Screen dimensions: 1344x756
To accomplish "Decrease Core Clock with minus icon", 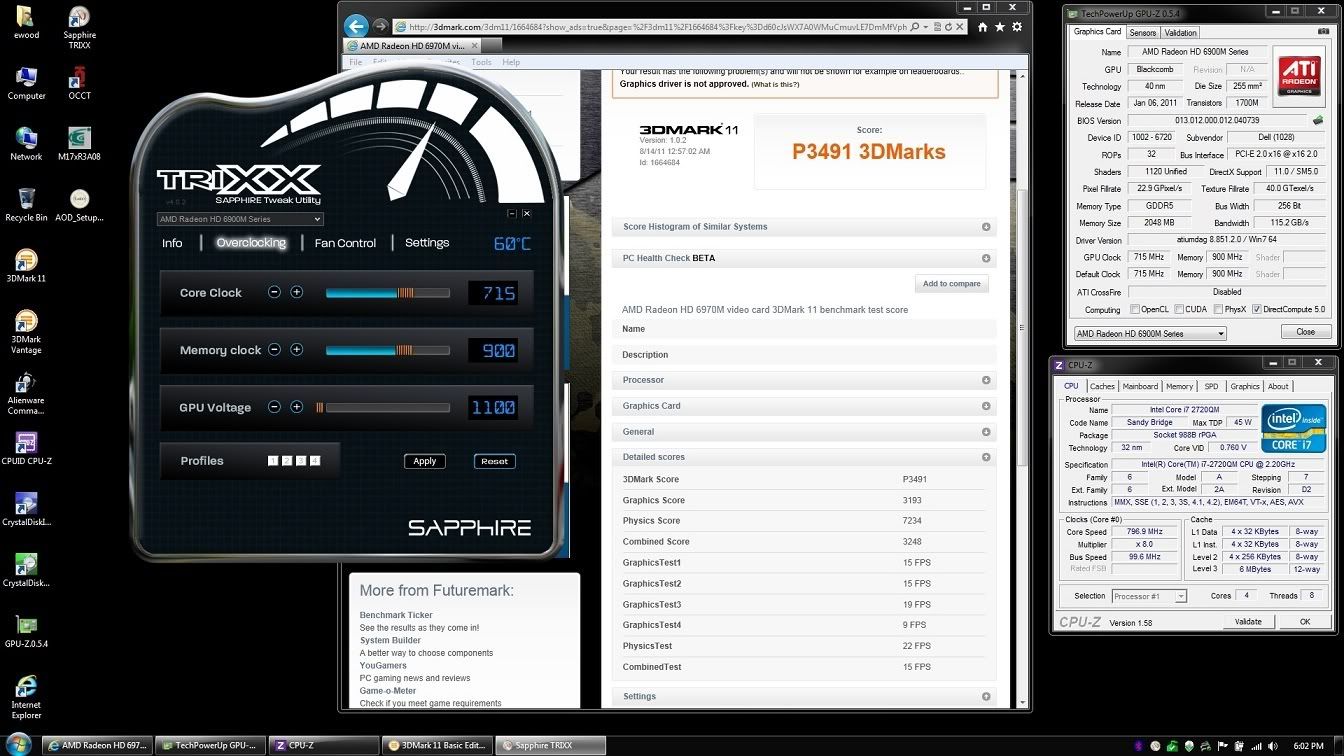I will click(274, 292).
